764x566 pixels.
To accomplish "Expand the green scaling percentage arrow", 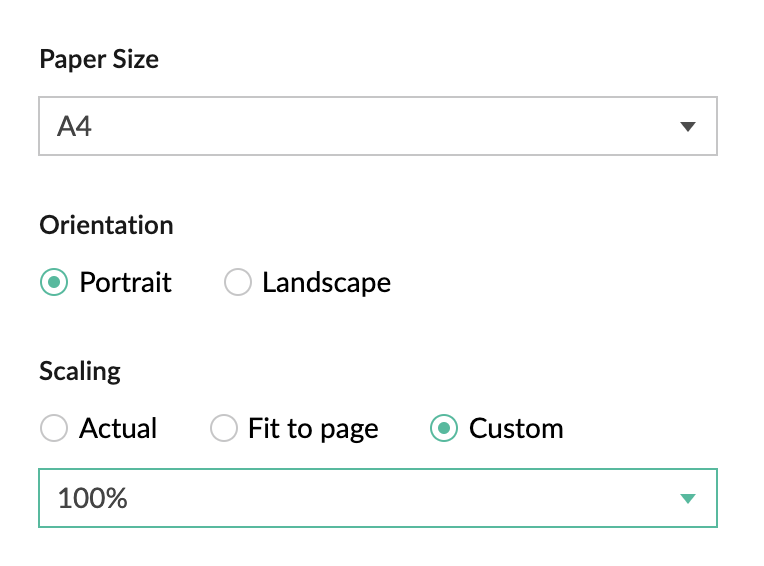I will (687, 498).
